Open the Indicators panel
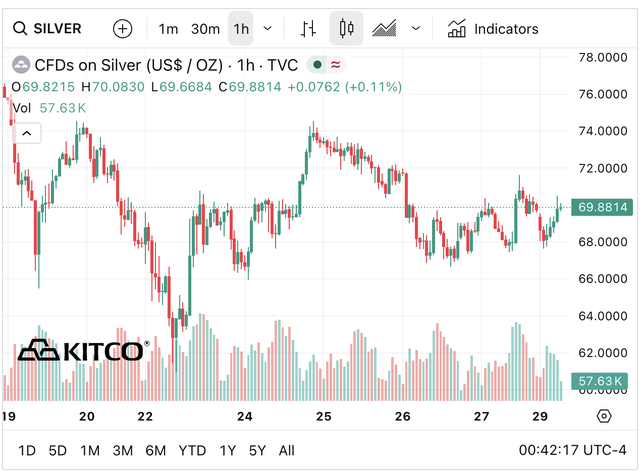This screenshot has height=471, width=640. 492,29
